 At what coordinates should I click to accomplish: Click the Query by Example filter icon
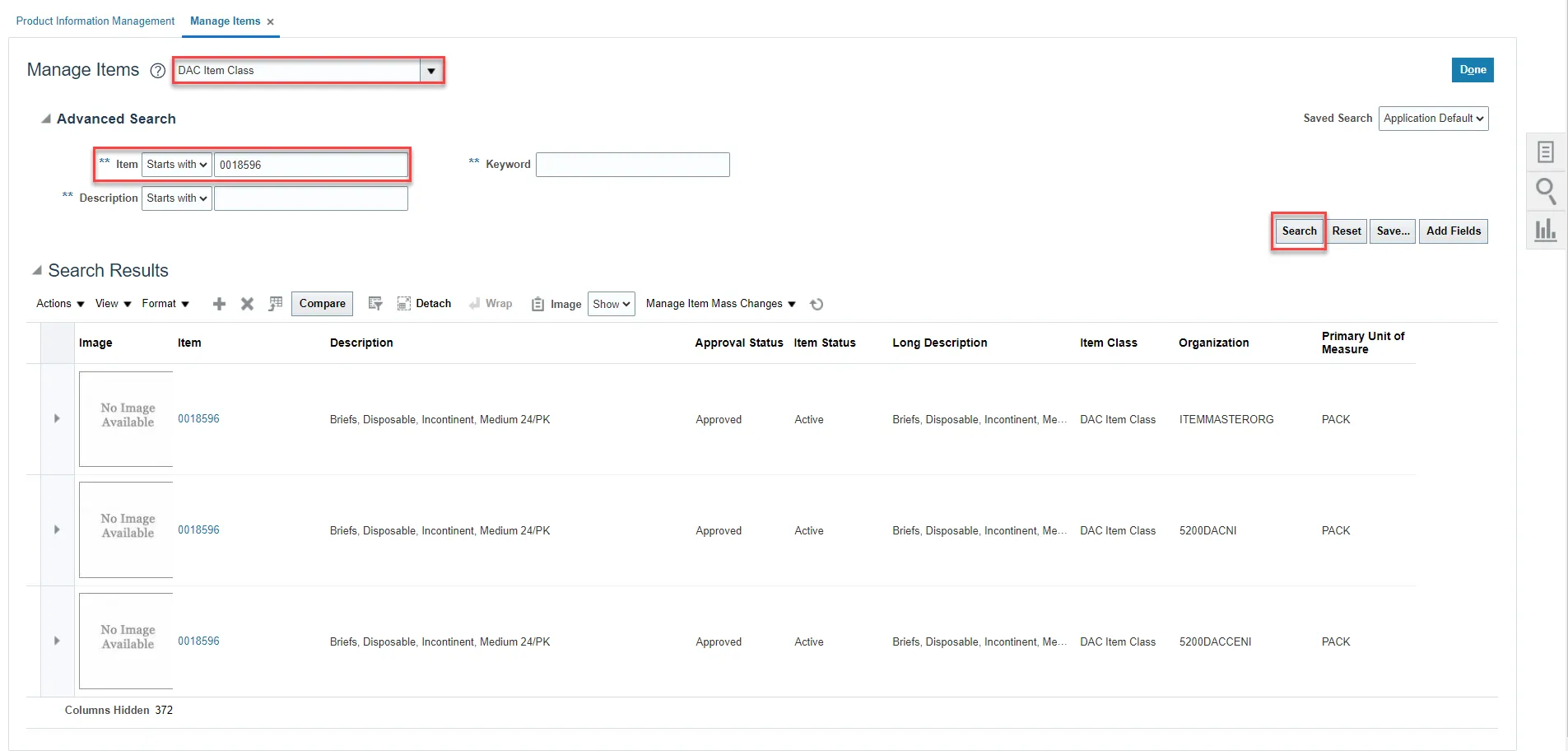tap(375, 304)
